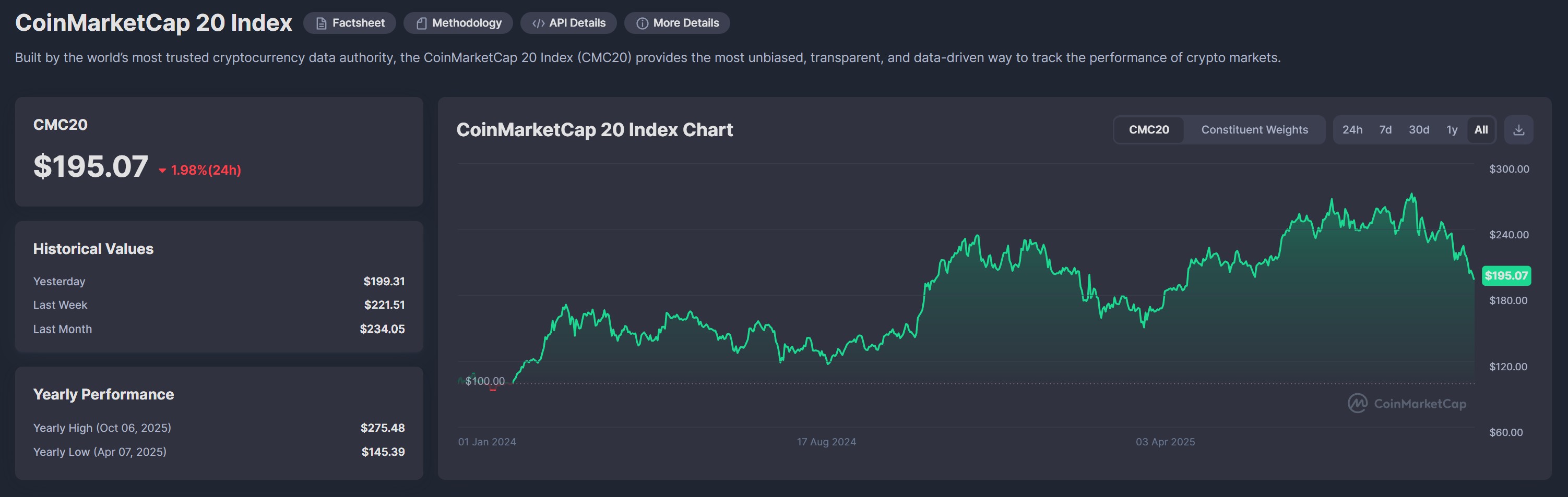Select the 30d time range
The height and width of the screenshot is (497, 1568).
[1418, 130]
